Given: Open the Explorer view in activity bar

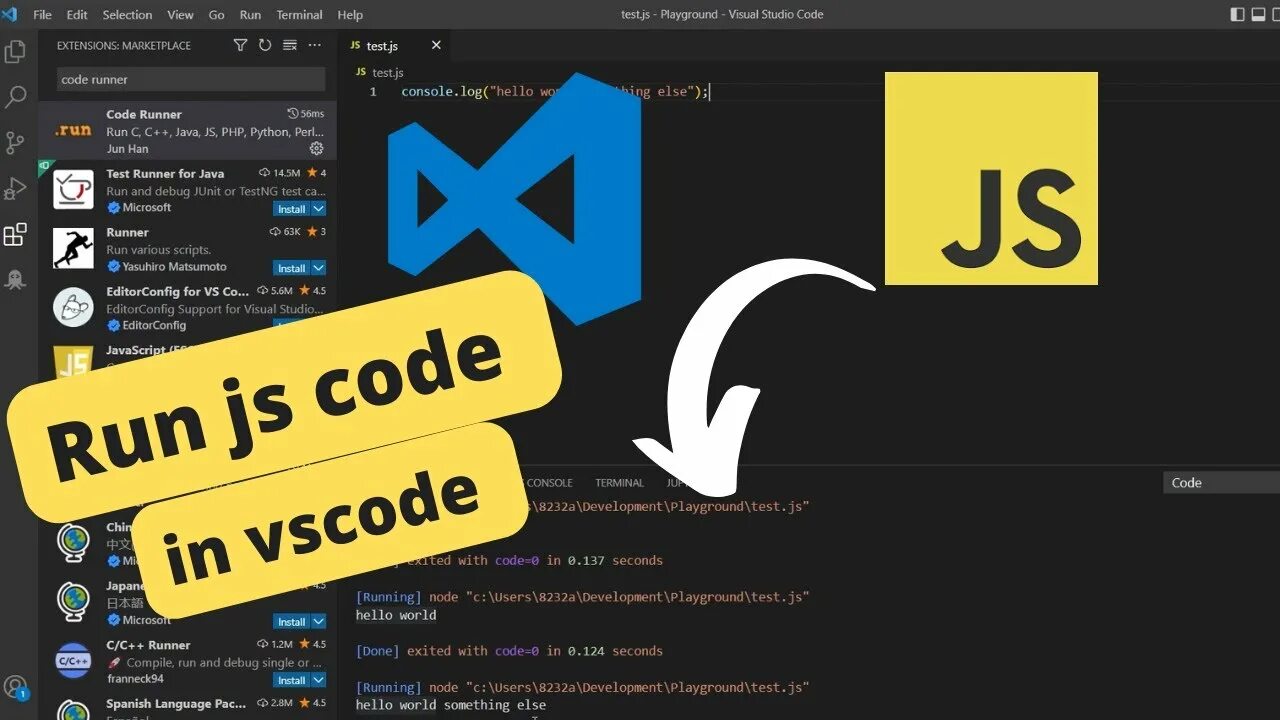Looking at the screenshot, I should click(x=15, y=51).
